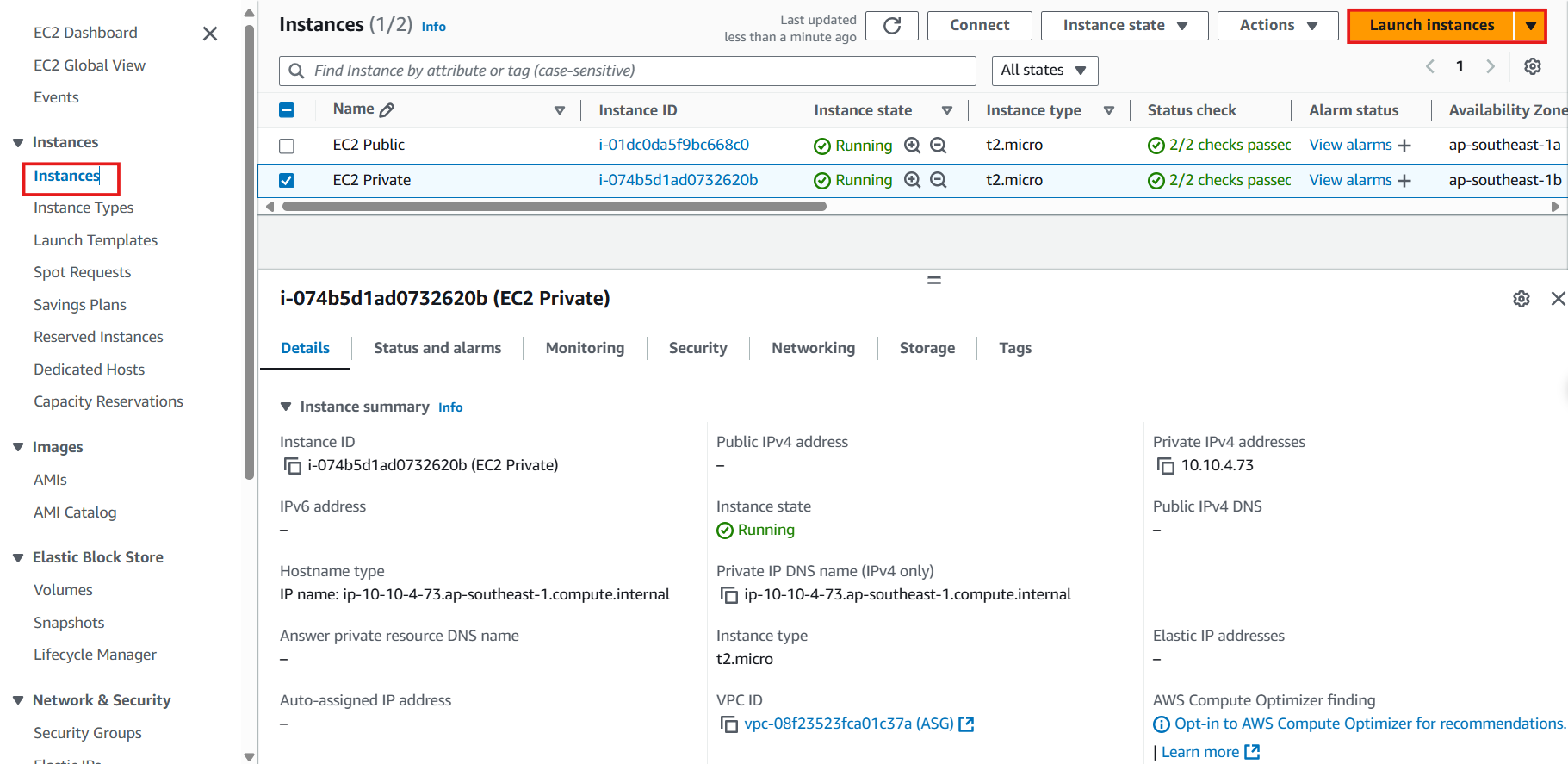
Task: Open Launch Templates in sidebar
Action: 96,240
